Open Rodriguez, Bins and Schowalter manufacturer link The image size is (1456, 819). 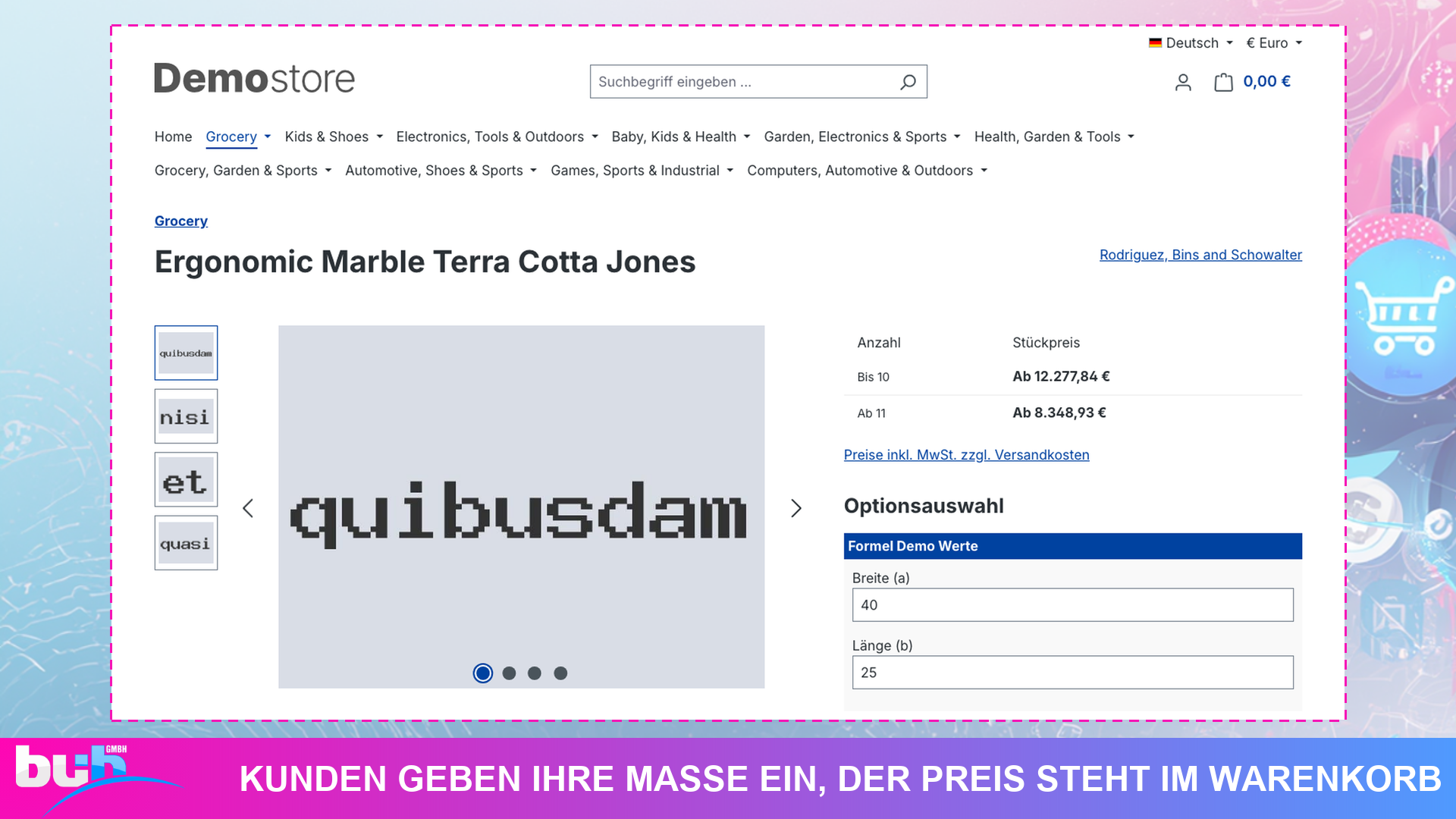pos(1200,255)
